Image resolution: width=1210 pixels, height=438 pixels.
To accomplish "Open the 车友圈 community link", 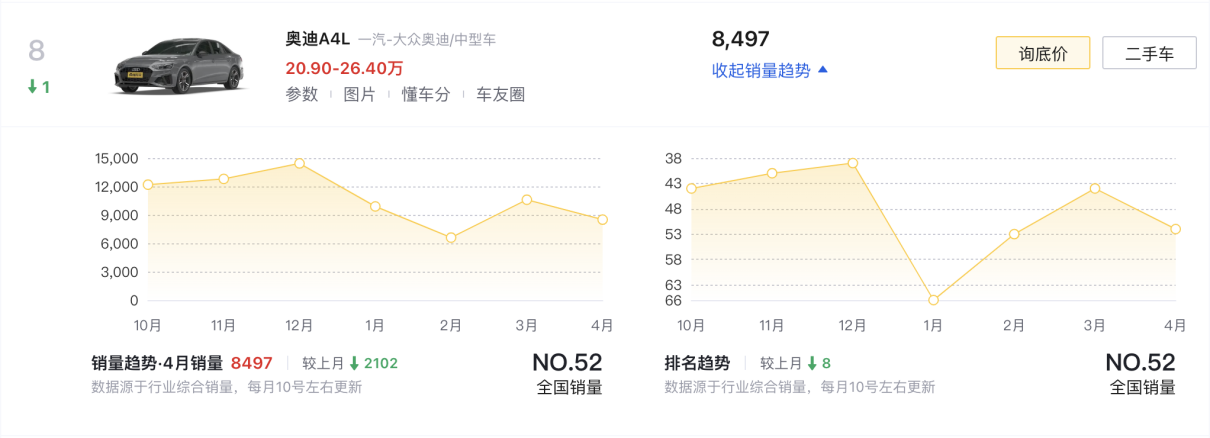I will (x=500, y=94).
